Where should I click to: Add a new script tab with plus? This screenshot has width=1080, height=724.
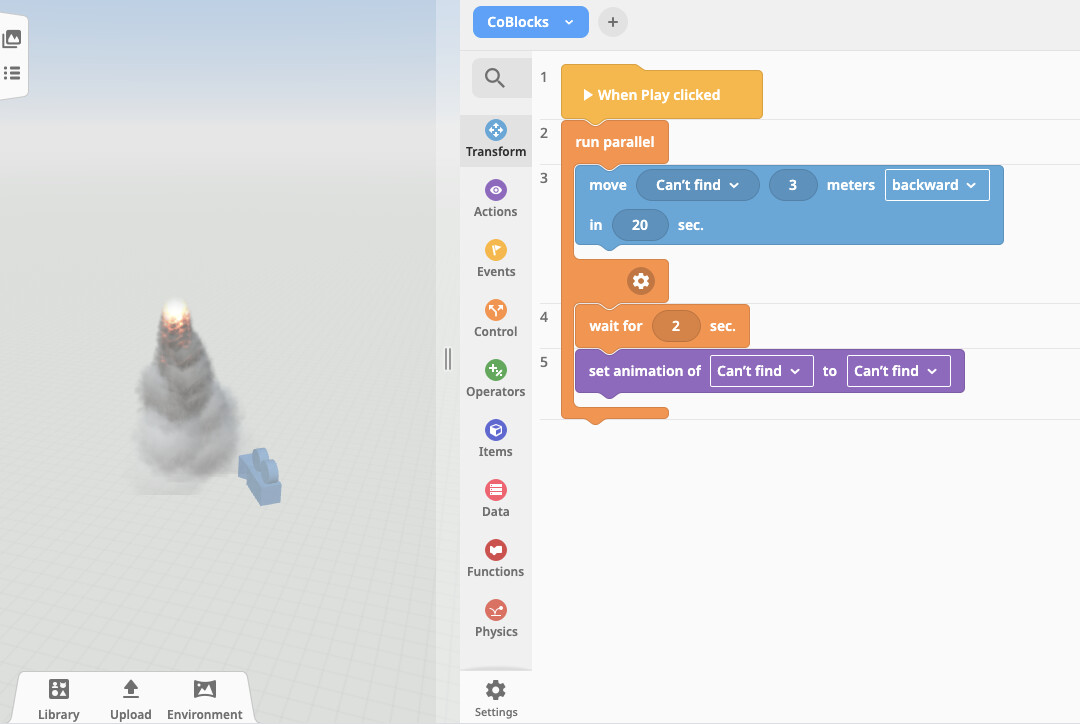tap(613, 22)
